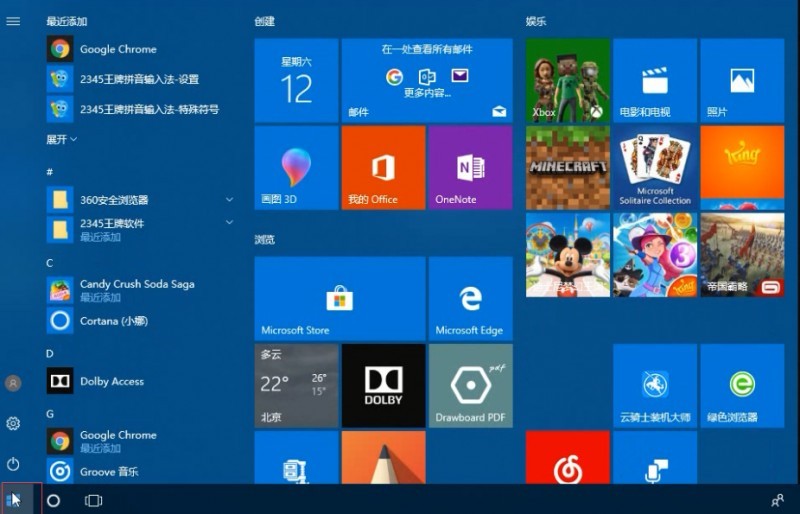Click the 娱乐 group heading
Image resolution: width=800 pixels, height=514 pixels.
536,21
